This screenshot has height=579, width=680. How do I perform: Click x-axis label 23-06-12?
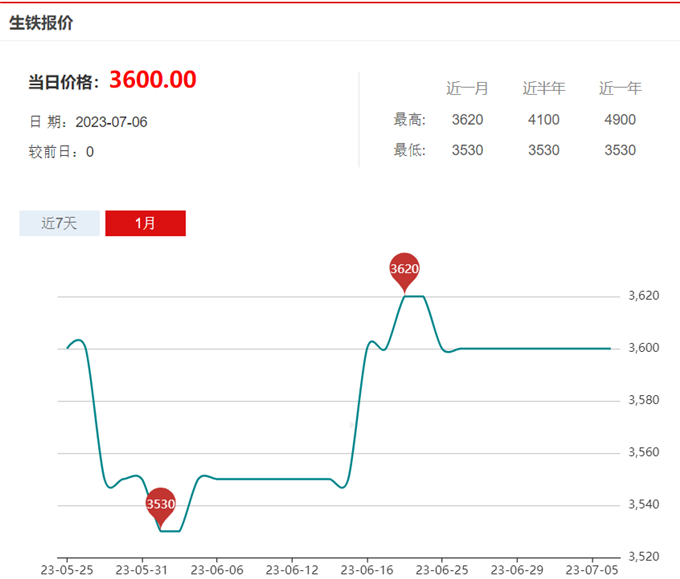291,570
